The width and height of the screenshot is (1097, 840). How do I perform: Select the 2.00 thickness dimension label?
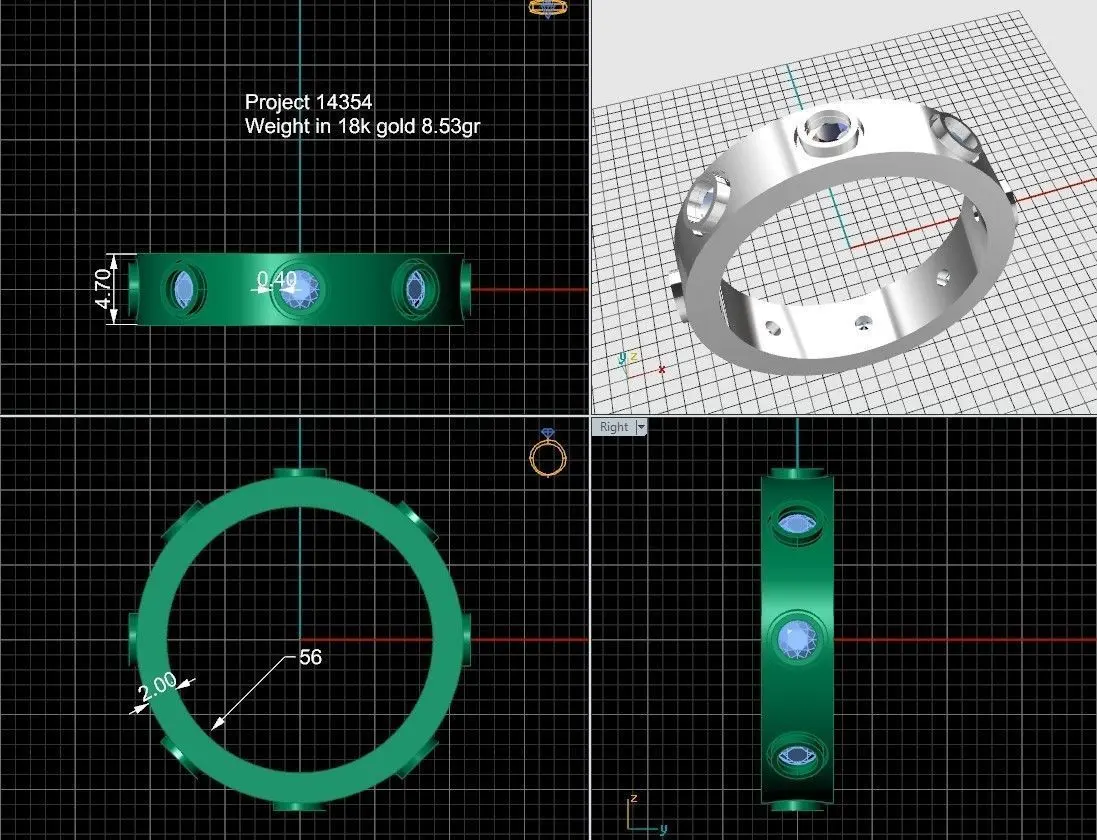point(157,687)
